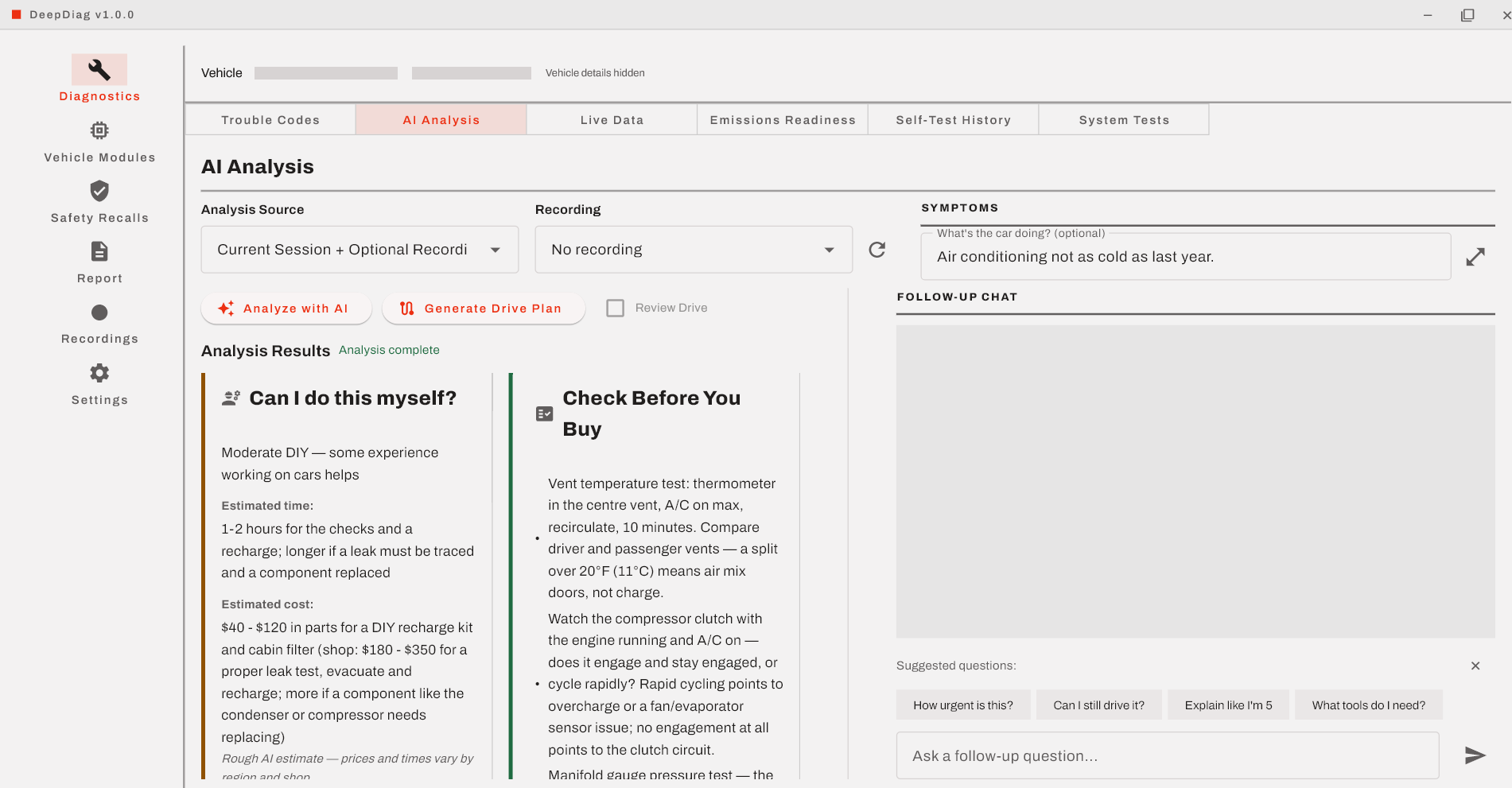Image resolution: width=1512 pixels, height=788 pixels.
Task: Open the Analysis Source dropdown
Action: (360, 250)
